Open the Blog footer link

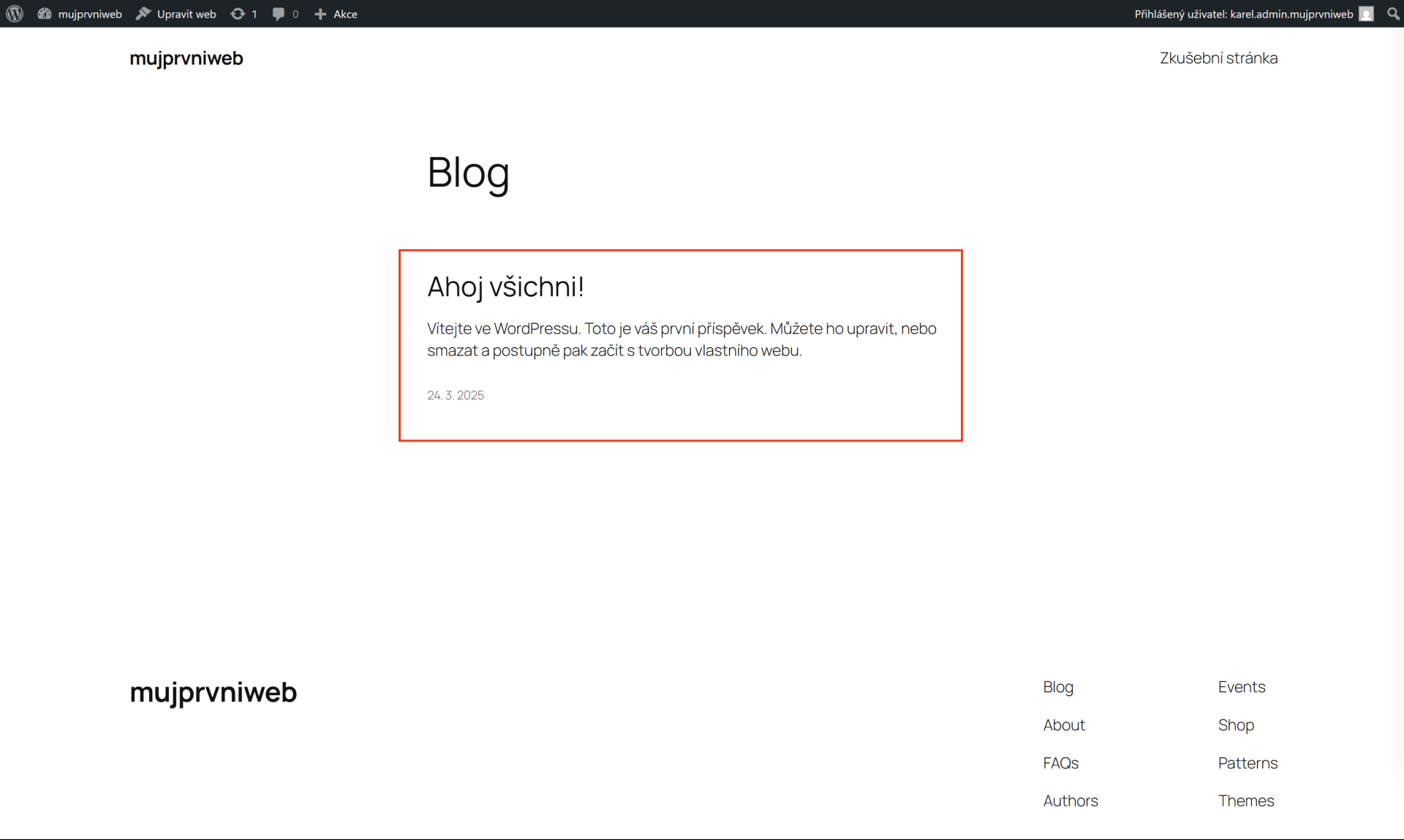pos(1057,686)
